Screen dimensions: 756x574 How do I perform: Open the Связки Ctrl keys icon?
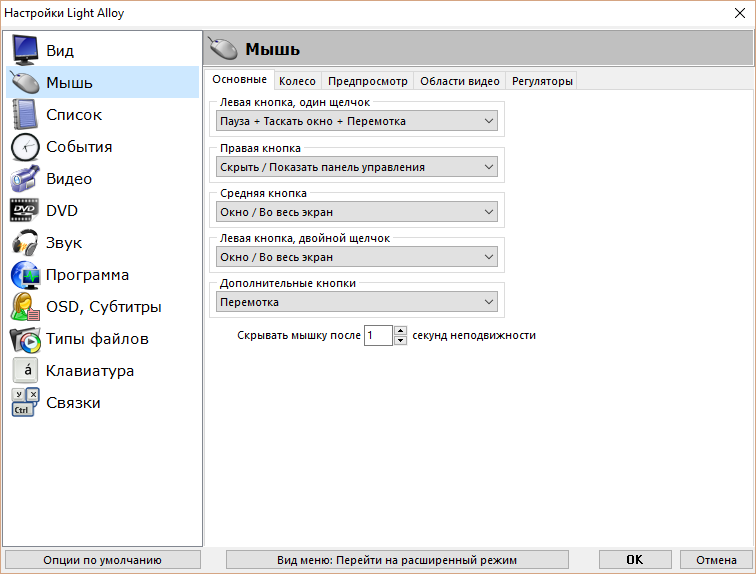[25, 402]
